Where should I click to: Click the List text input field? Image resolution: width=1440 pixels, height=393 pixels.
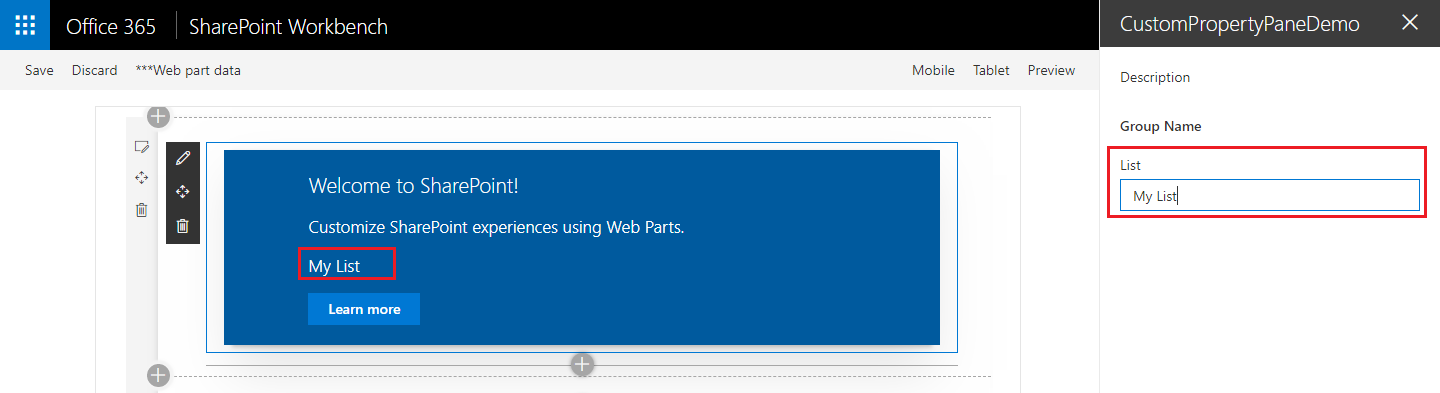click(x=1269, y=196)
